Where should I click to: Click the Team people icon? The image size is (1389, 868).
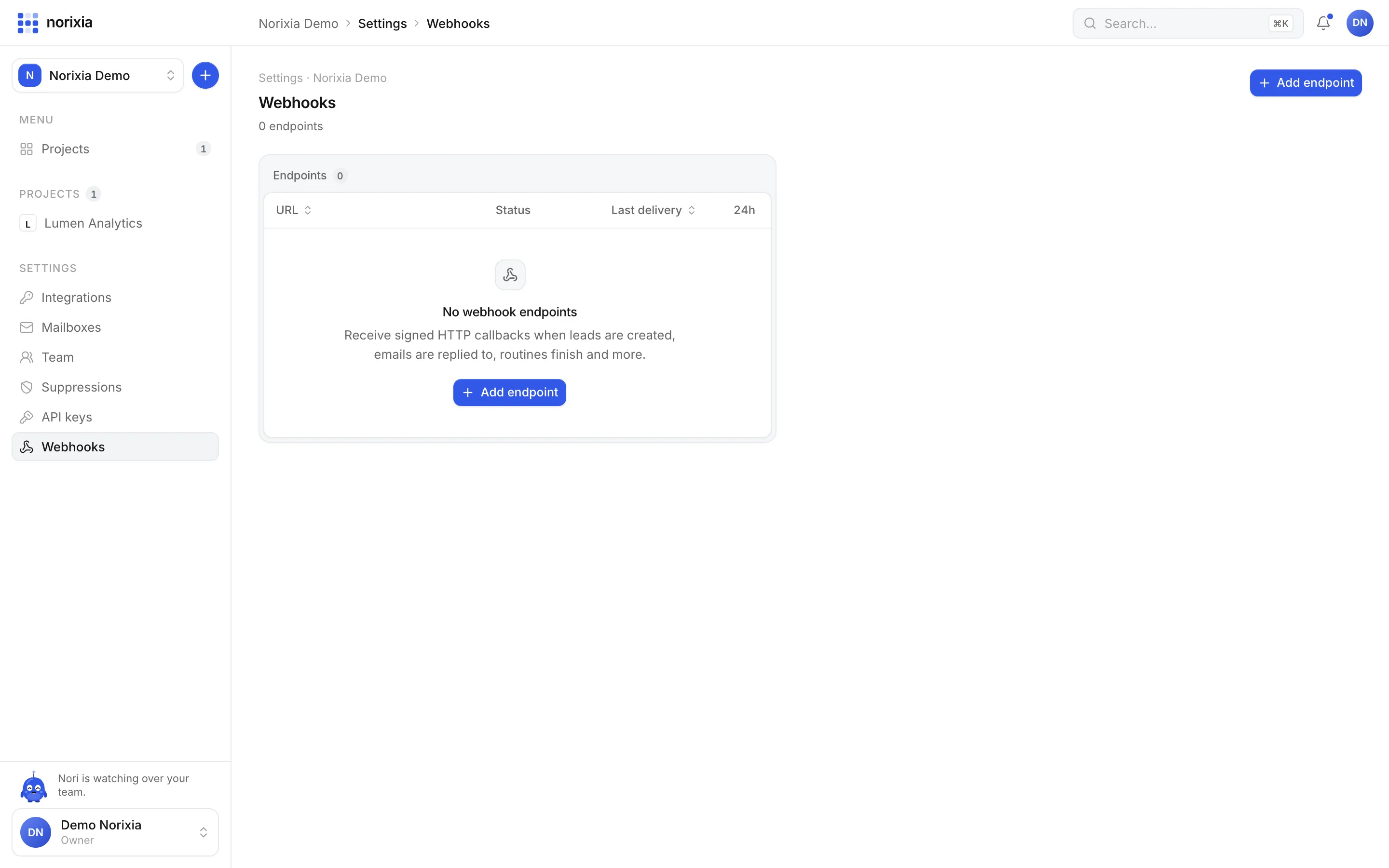27,357
